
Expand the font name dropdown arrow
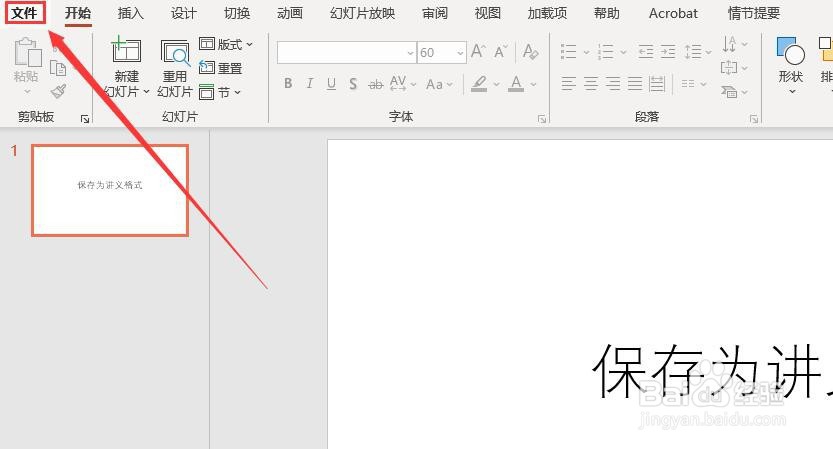pos(410,53)
